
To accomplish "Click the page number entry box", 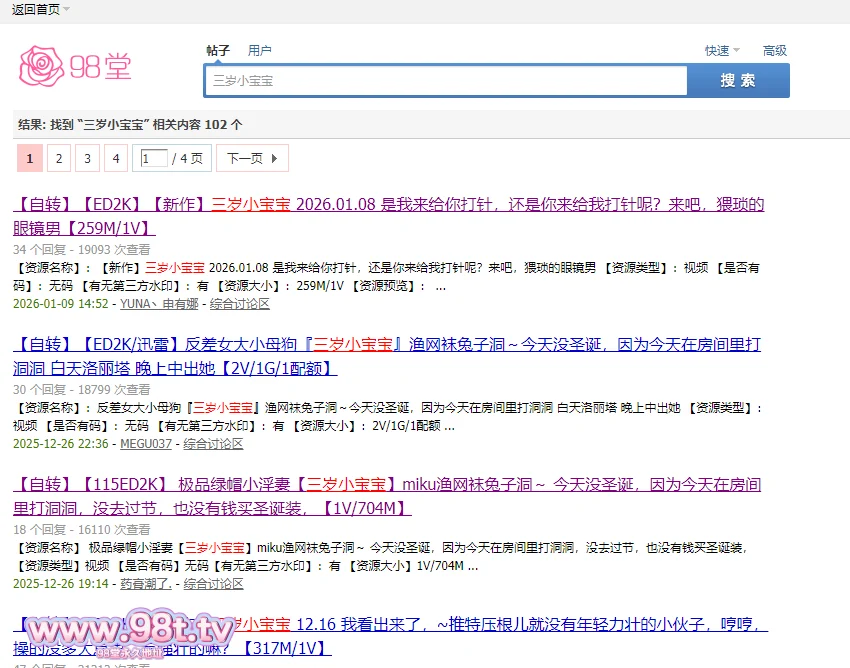I will pos(154,158).
